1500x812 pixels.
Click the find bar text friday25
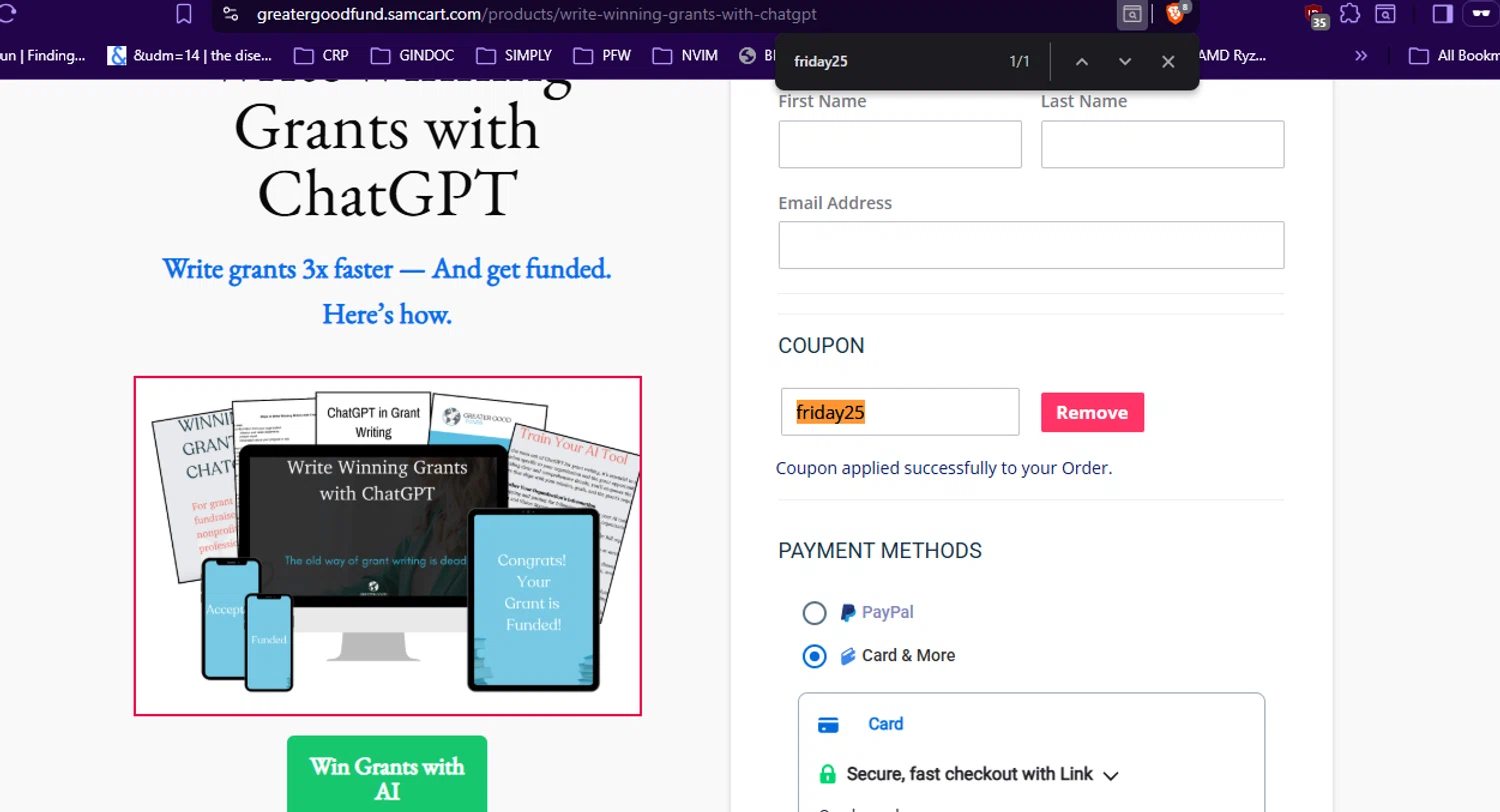pos(821,61)
